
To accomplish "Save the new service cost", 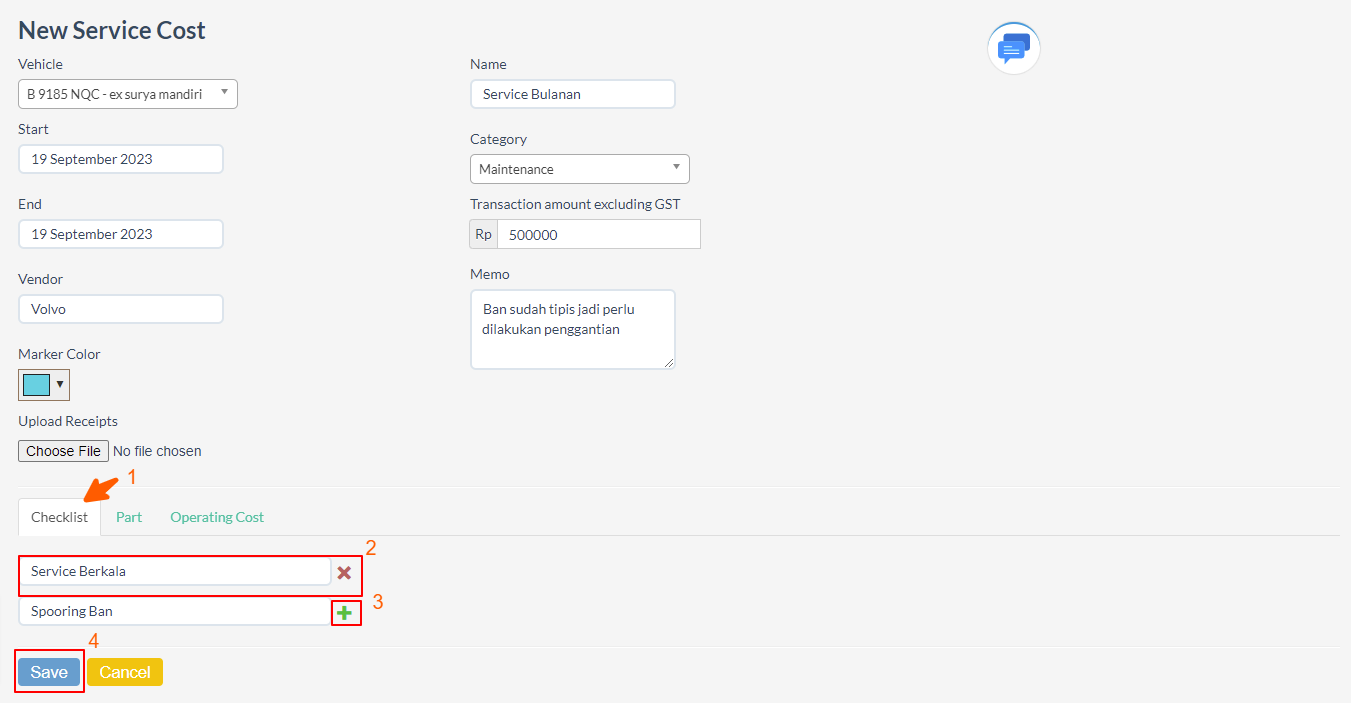I will pos(49,672).
